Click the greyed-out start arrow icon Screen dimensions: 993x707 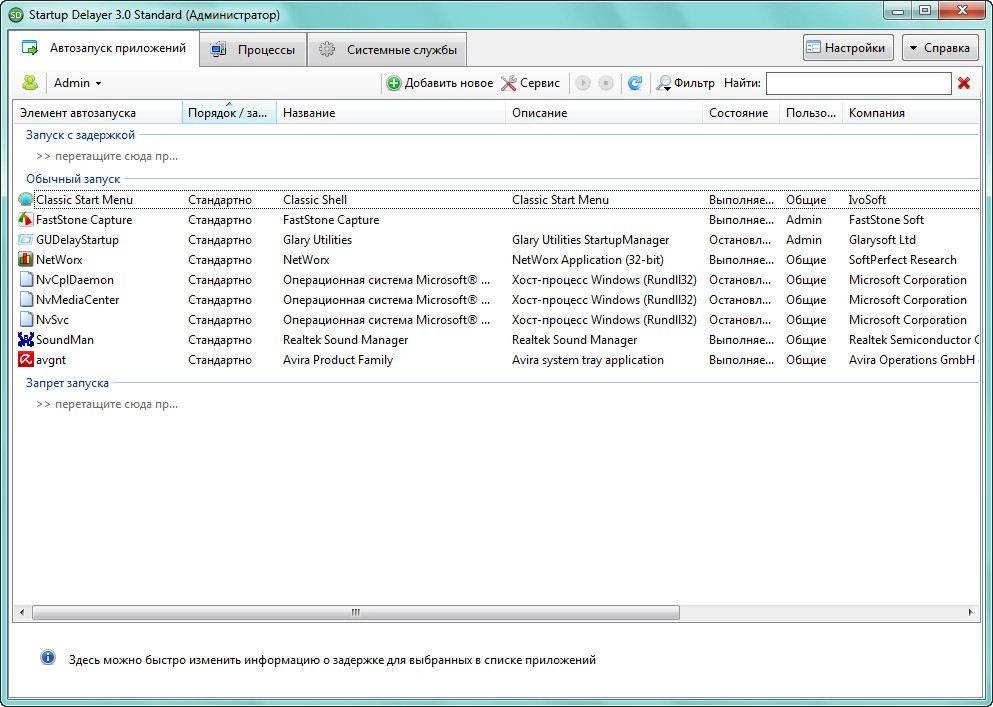point(583,83)
